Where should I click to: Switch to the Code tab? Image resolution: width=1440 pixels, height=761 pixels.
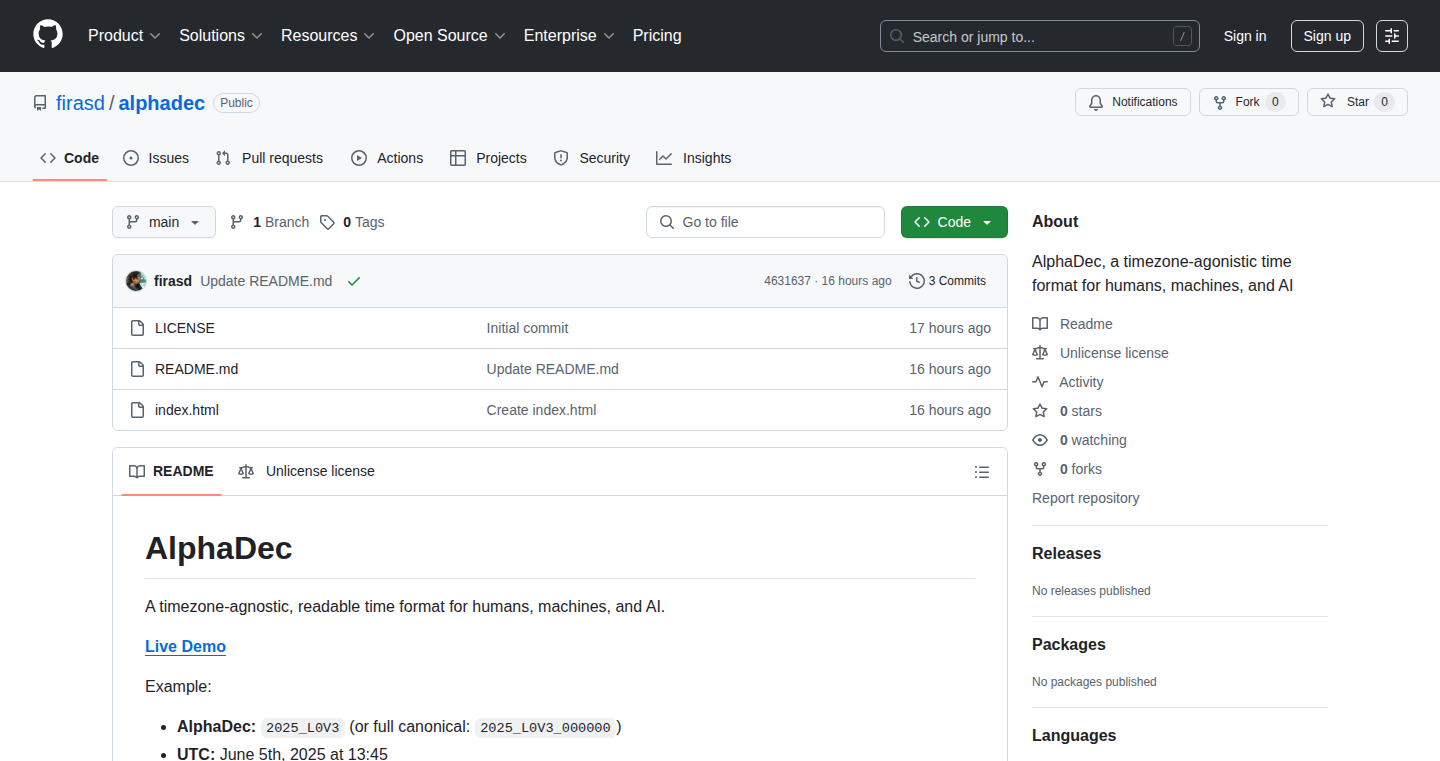point(70,158)
